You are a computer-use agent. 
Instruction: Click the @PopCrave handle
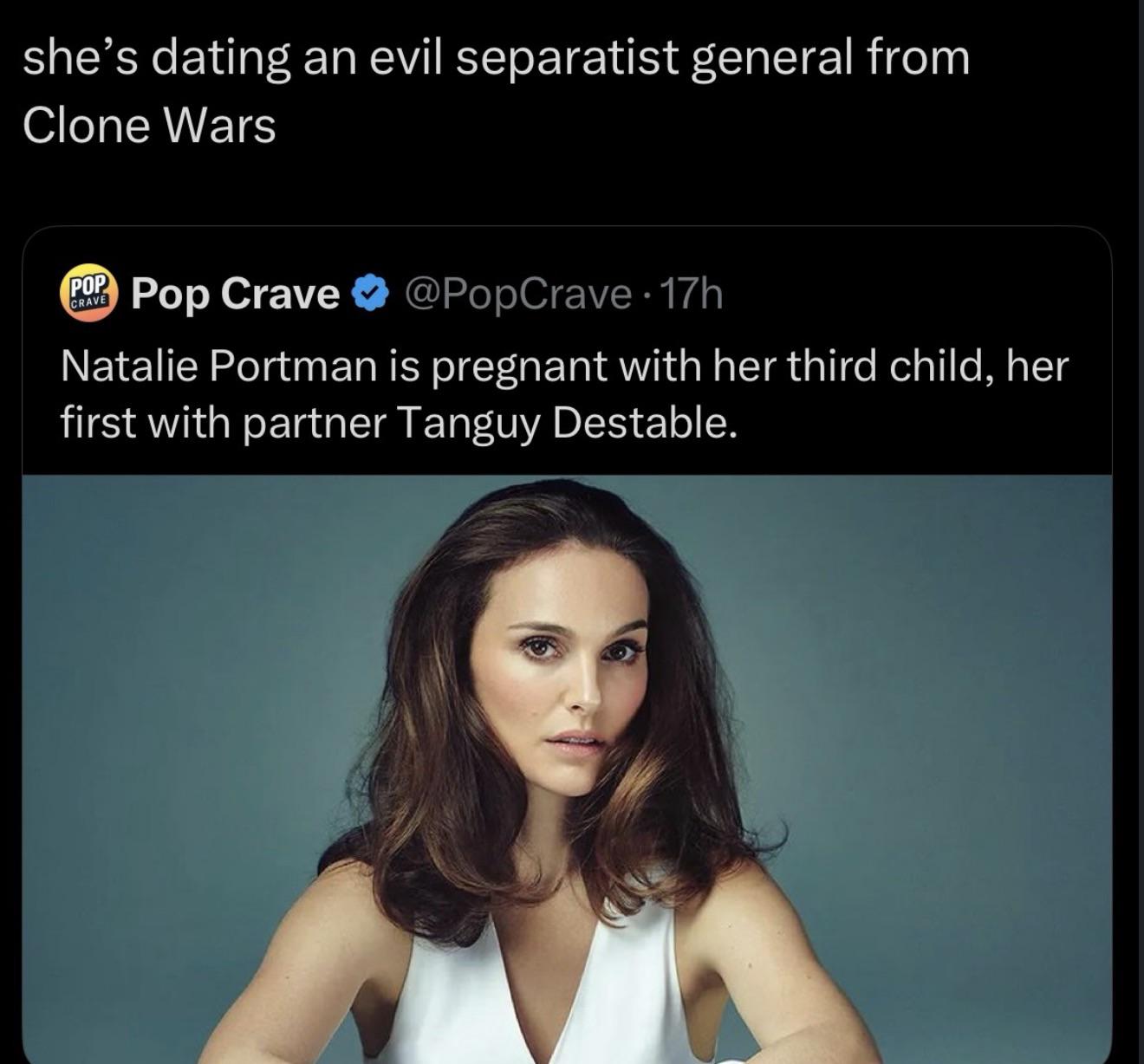tap(517, 295)
